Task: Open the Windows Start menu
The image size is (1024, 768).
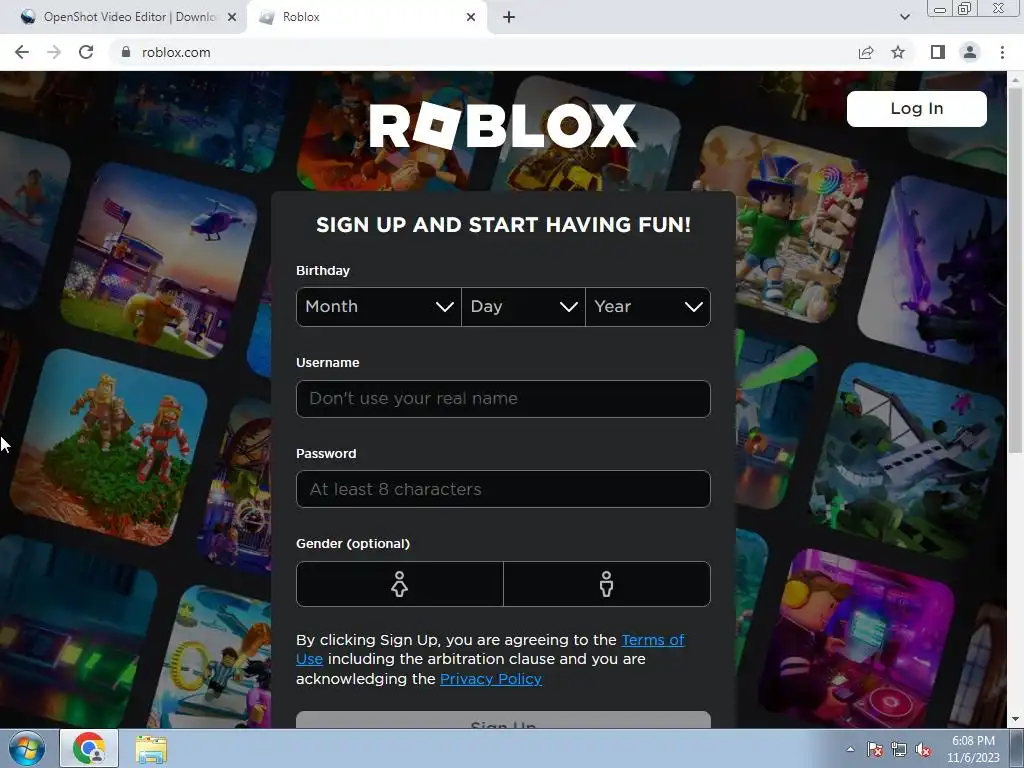Action: point(27,748)
